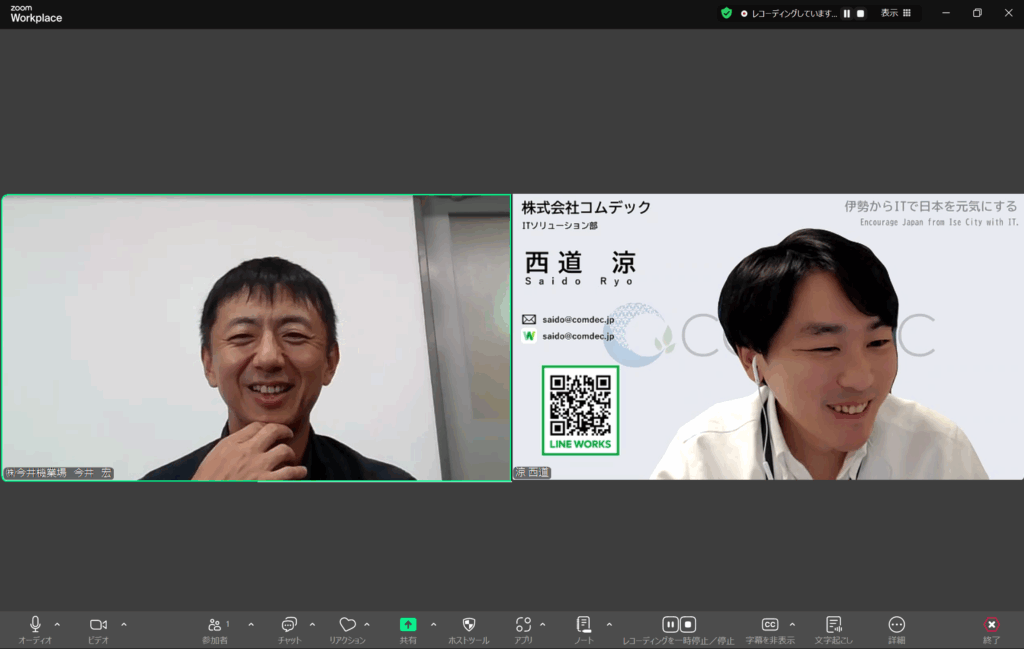Click the green encryption shield icon
This screenshot has width=1024, height=649.
point(727,13)
